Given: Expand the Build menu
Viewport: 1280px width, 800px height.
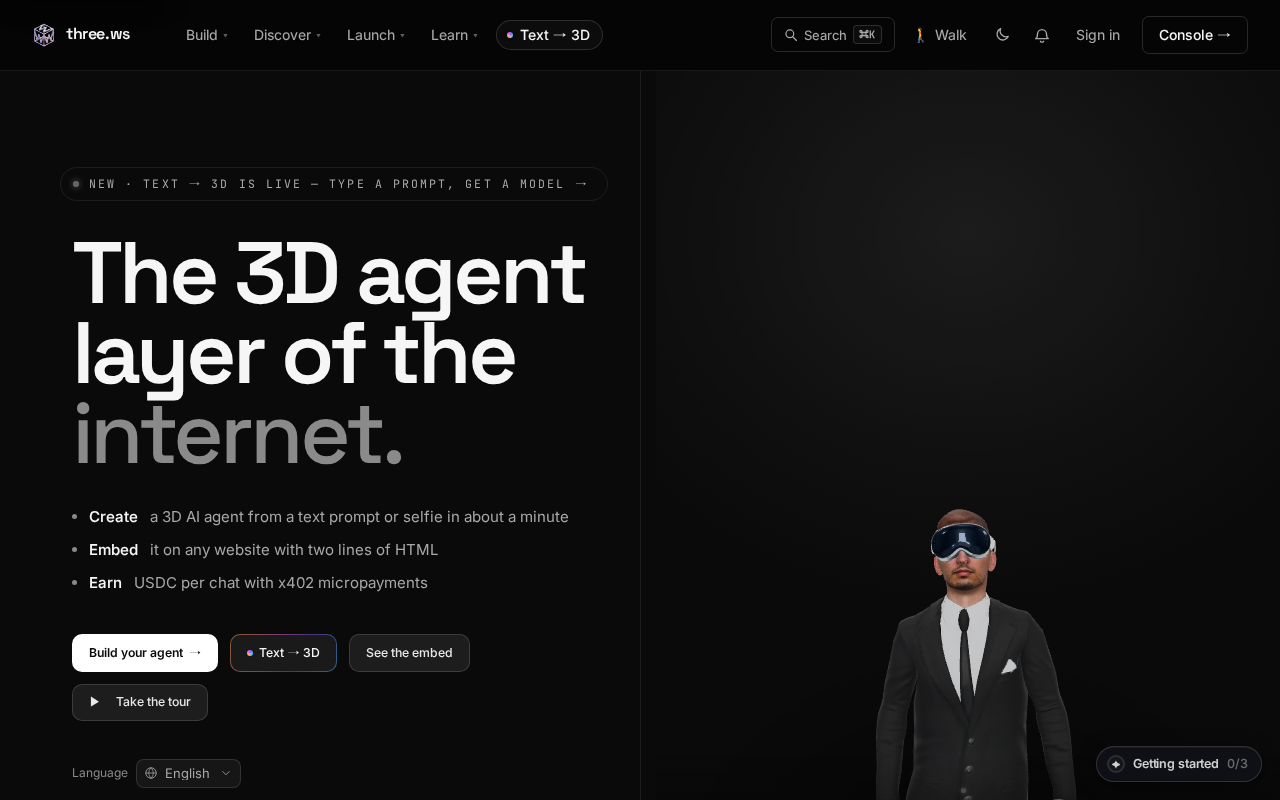Looking at the screenshot, I should 207,35.
